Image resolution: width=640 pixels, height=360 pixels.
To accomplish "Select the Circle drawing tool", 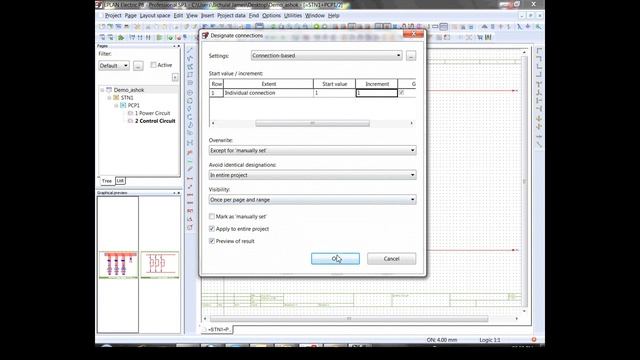I will (x=190, y=93).
